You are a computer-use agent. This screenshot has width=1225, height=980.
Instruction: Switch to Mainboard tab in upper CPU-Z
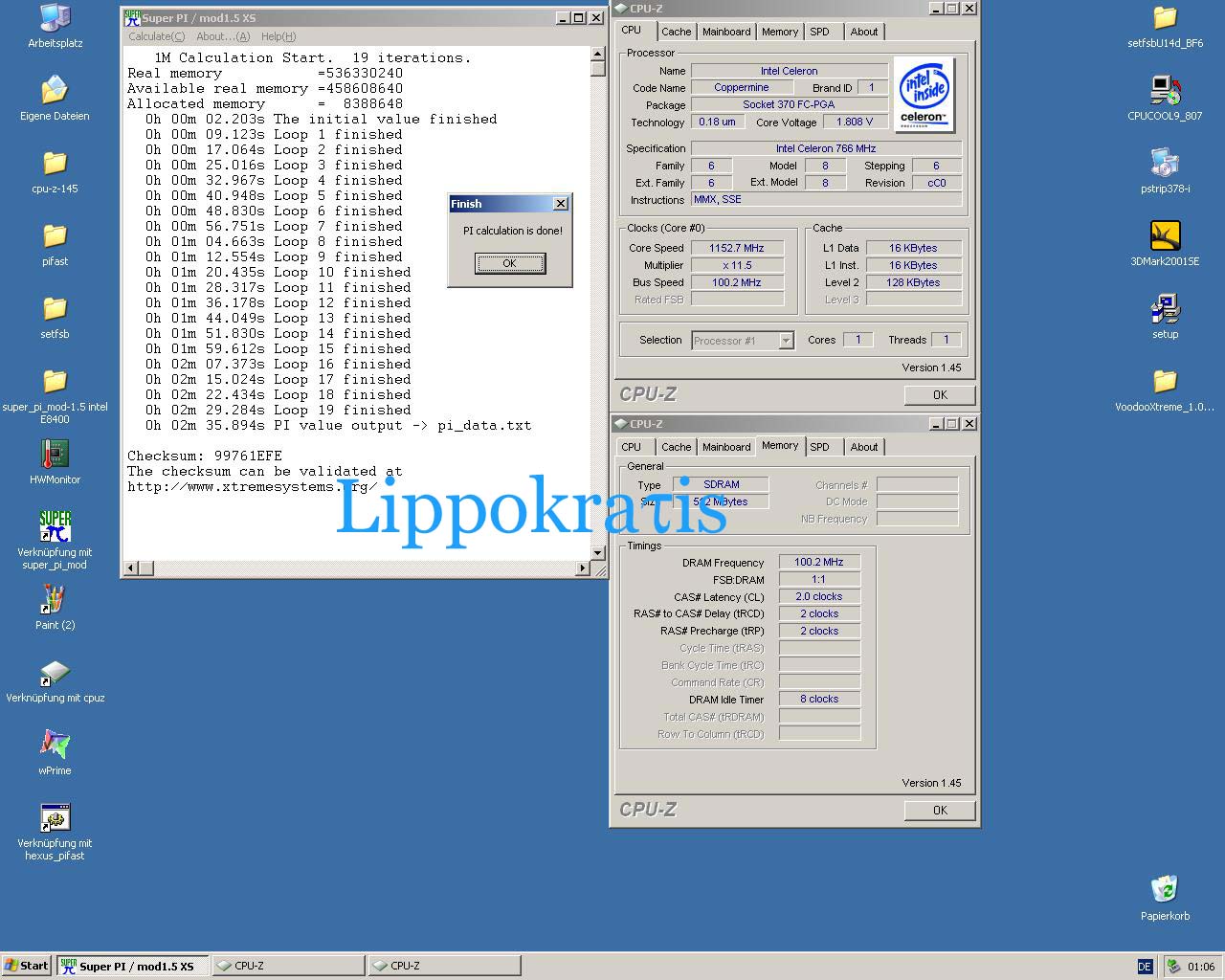point(726,32)
